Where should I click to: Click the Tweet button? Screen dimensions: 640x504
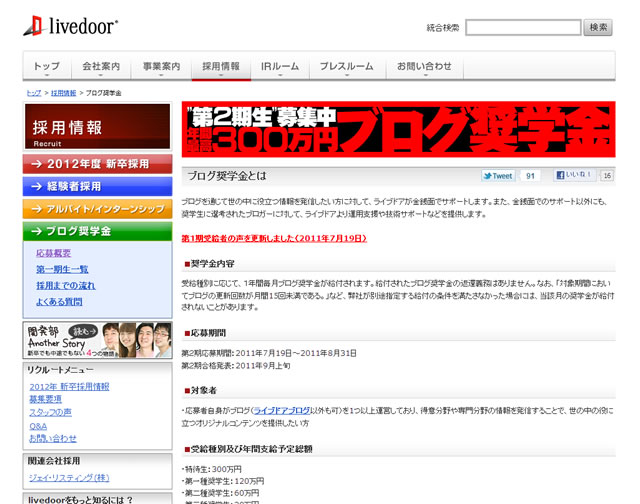(x=498, y=176)
